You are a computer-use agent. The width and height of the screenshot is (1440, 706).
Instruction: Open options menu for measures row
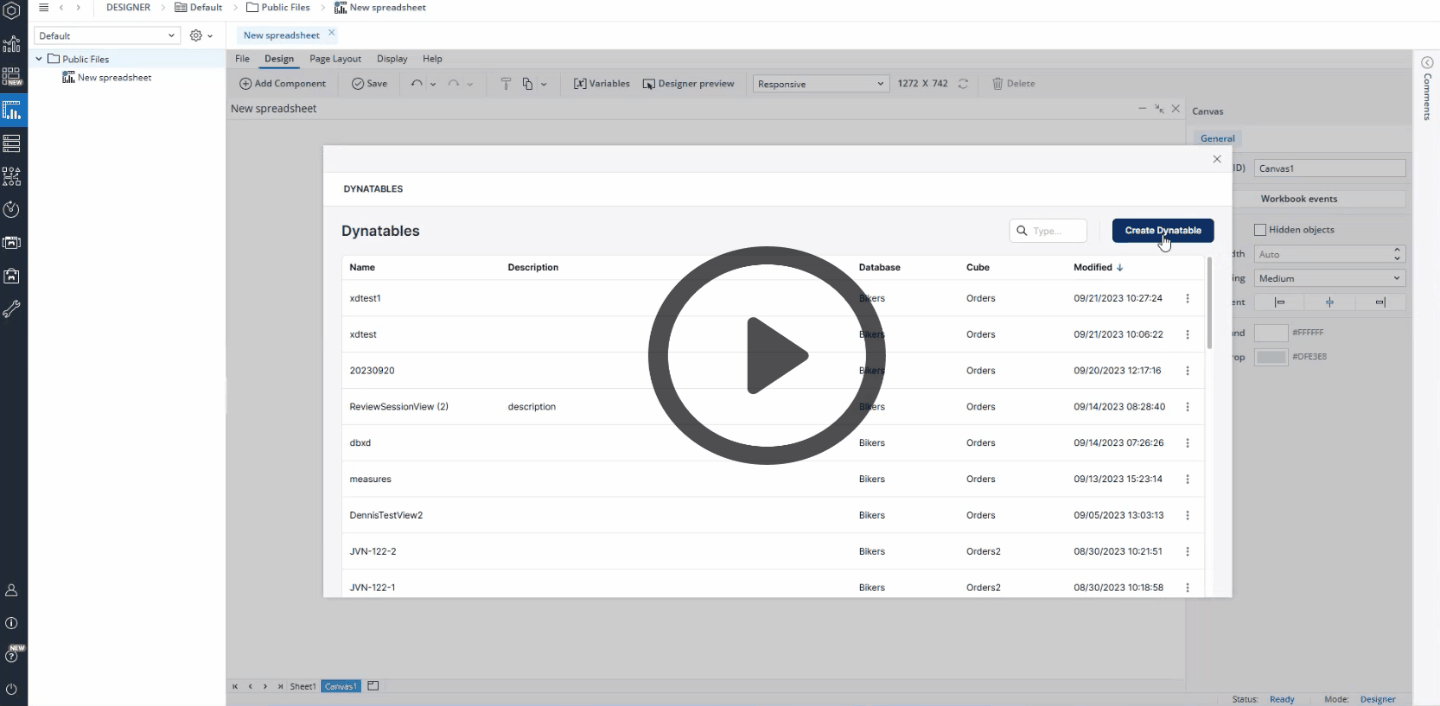click(x=1187, y=480)
